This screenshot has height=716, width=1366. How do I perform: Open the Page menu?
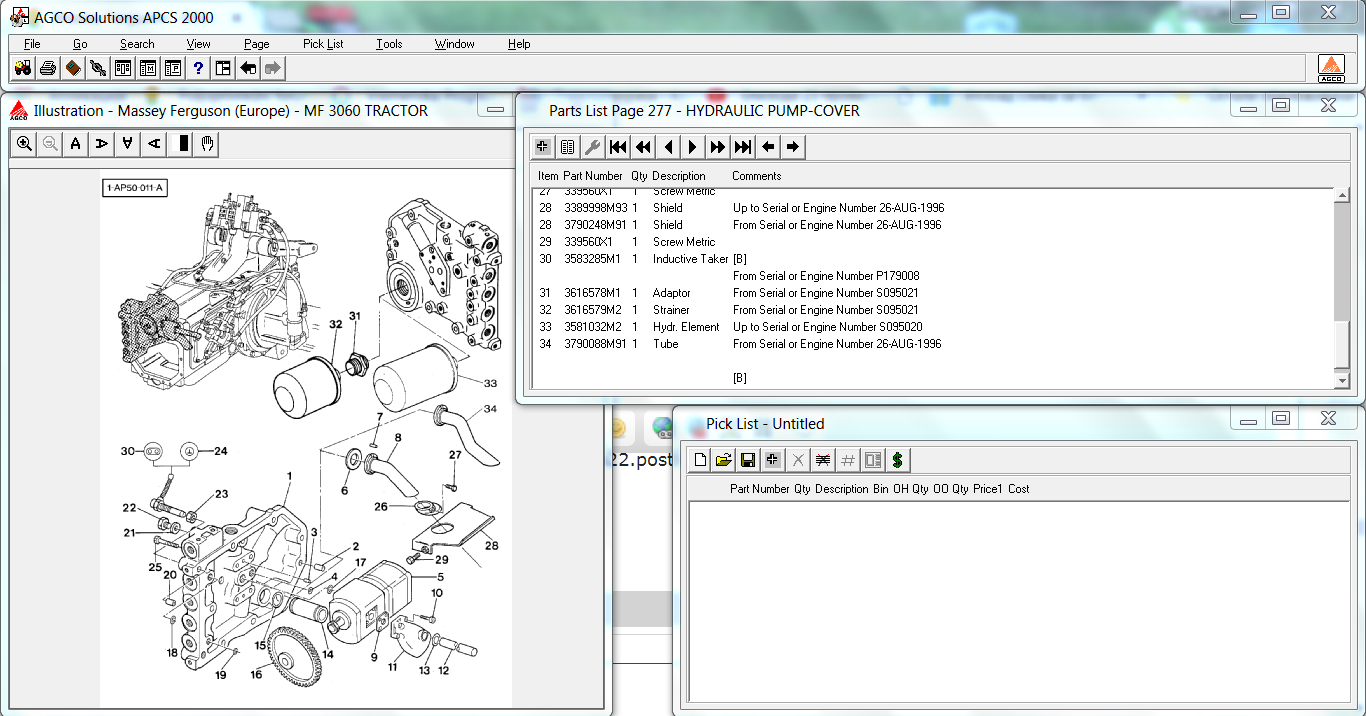[256, 44]
